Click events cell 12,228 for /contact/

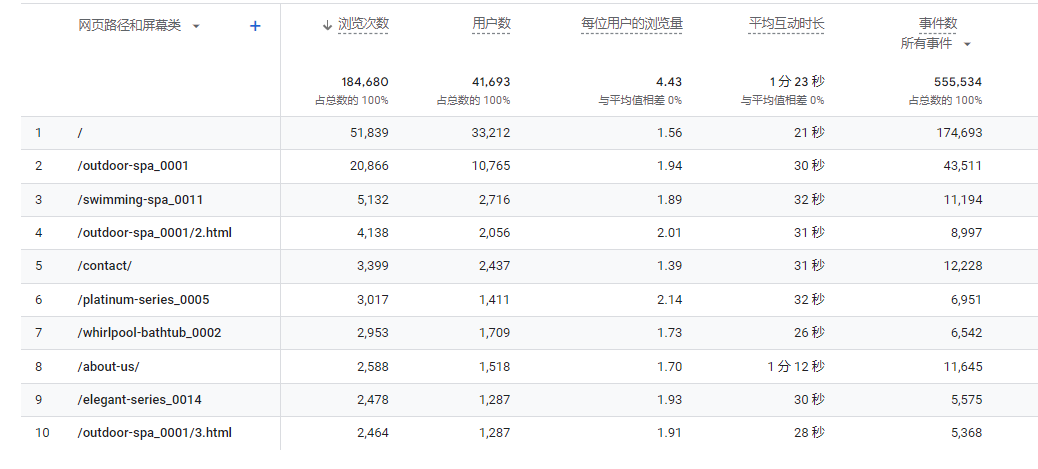963,266
